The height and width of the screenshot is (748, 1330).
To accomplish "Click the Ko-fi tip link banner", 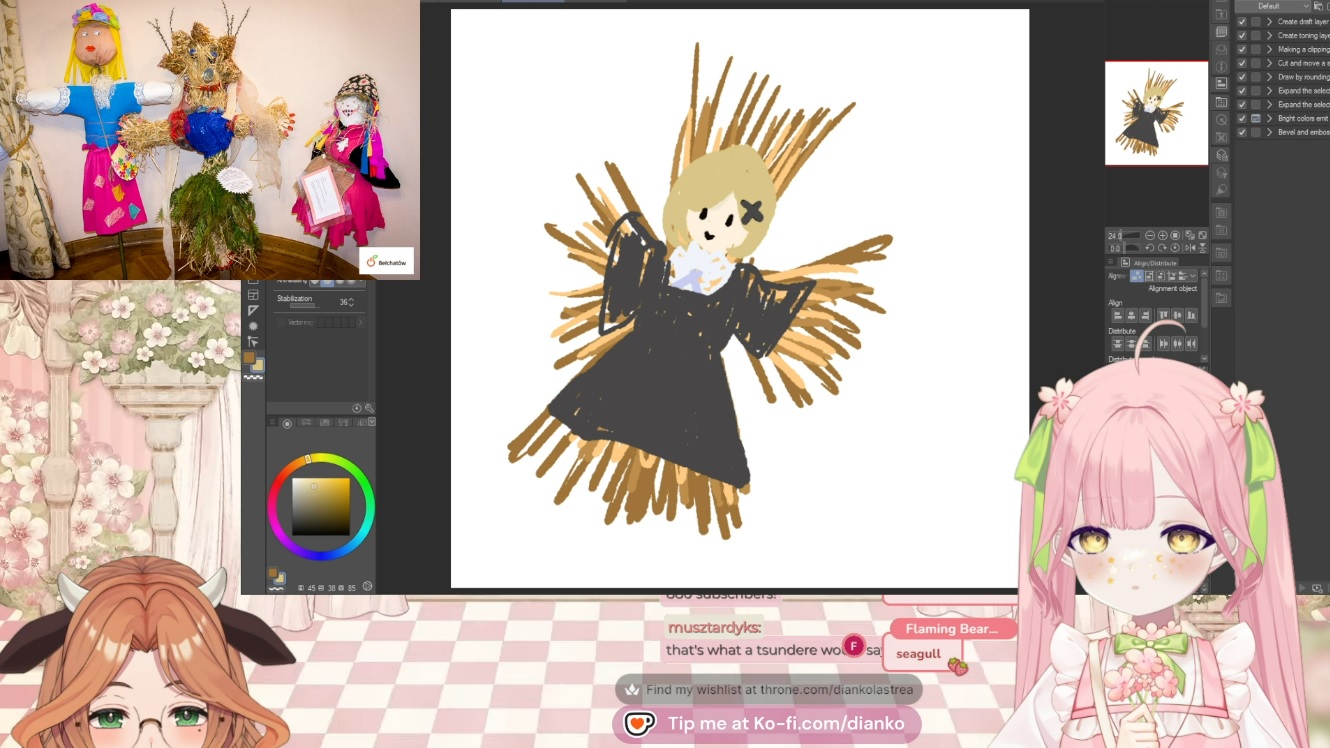I will pyautogui.click(x=766, y=723).
